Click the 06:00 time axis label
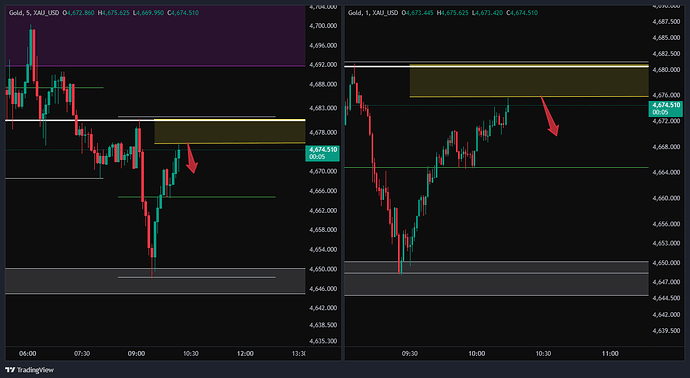 click(28, 353)
